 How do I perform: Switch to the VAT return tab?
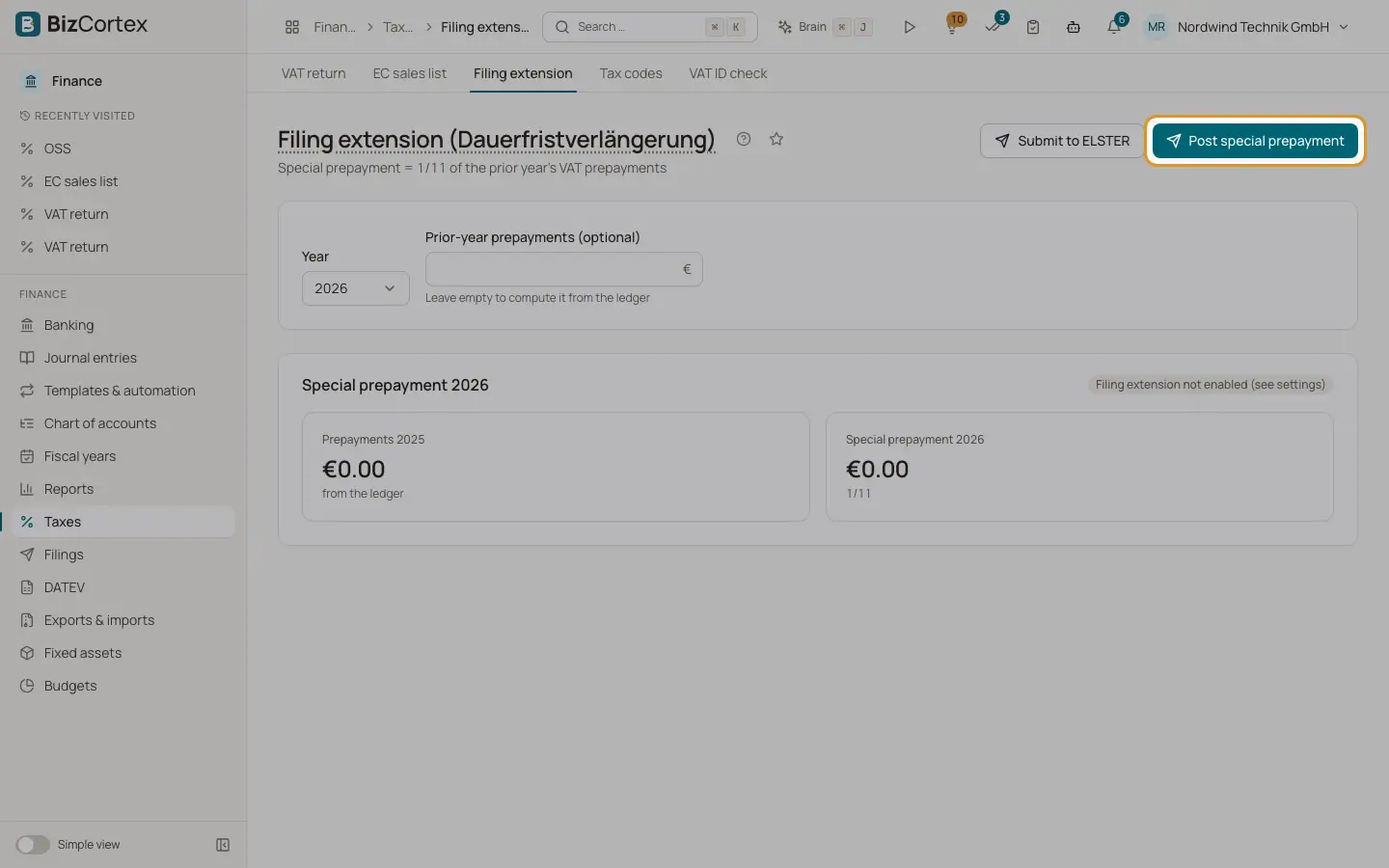(313, 73)
